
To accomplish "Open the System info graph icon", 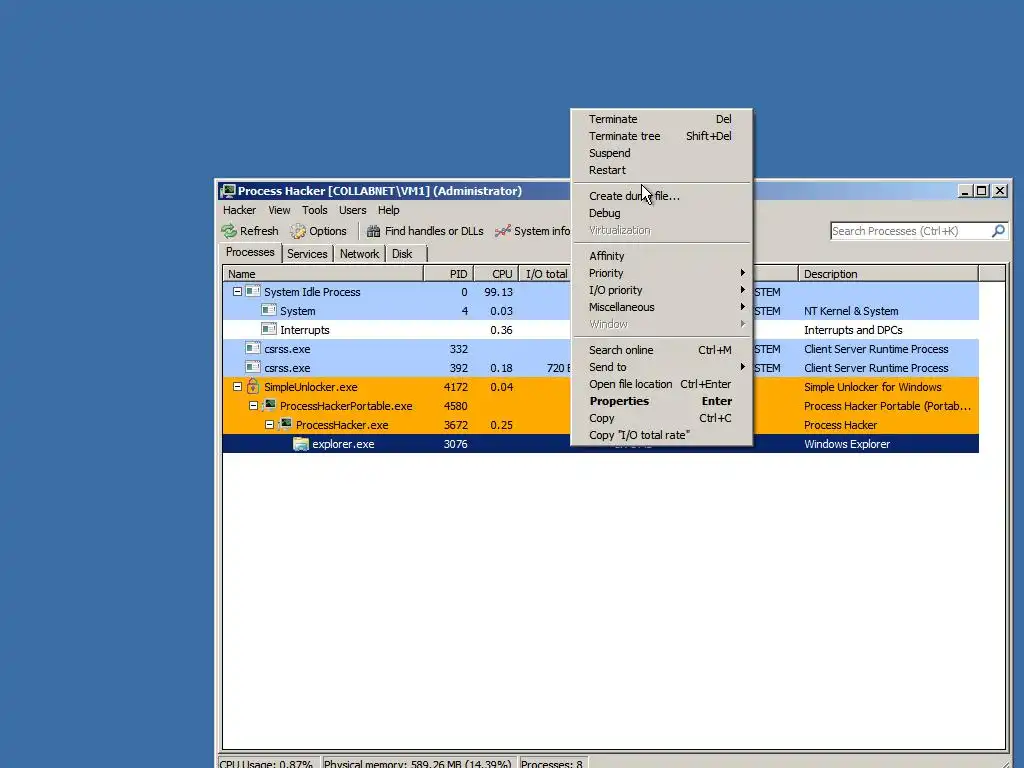I will click(x=502, y=231).
